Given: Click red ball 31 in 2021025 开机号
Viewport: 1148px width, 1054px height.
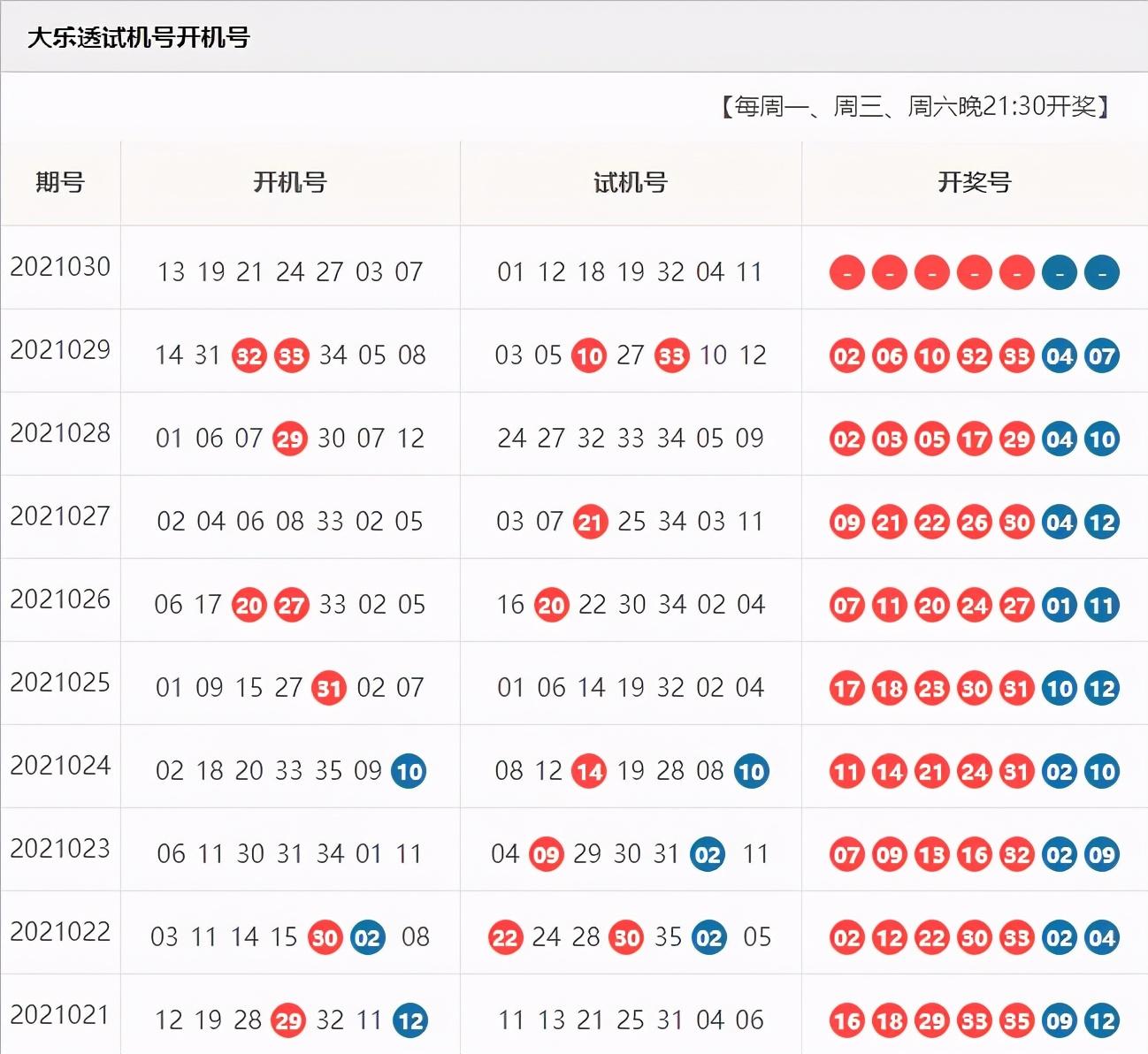Looking at the screenshot, I should click(329, 689).
